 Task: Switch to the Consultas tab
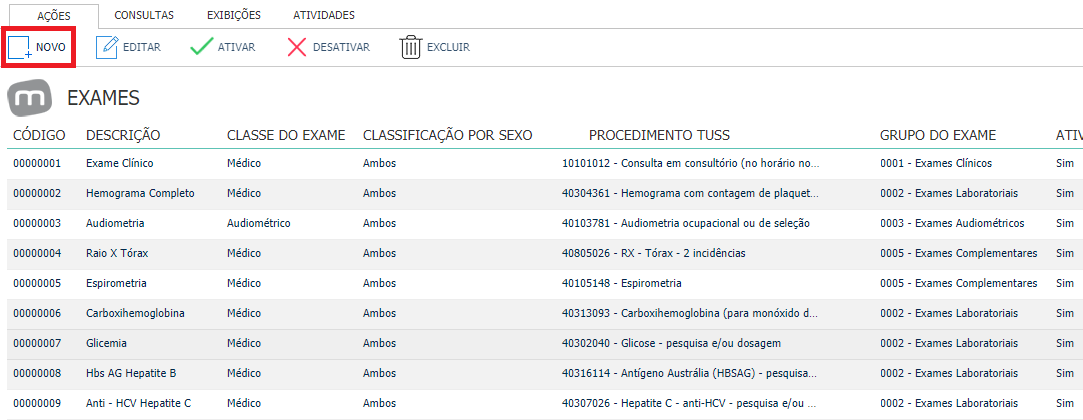[144, 15]
